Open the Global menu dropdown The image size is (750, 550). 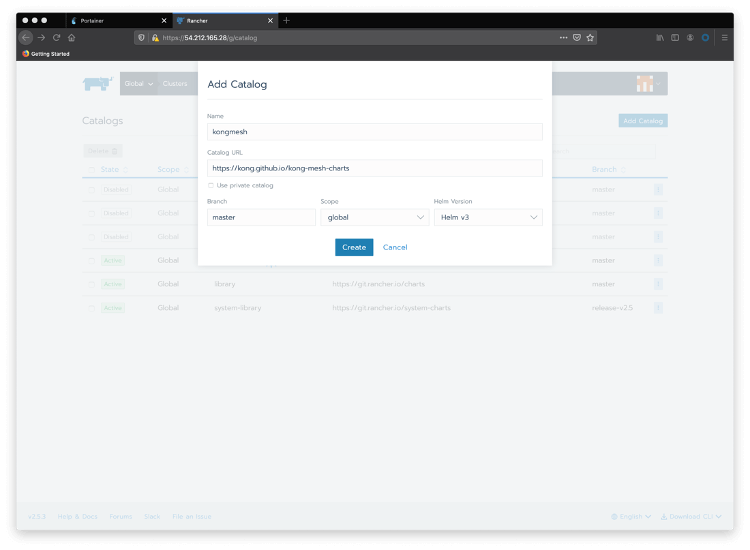coord(139,84)
